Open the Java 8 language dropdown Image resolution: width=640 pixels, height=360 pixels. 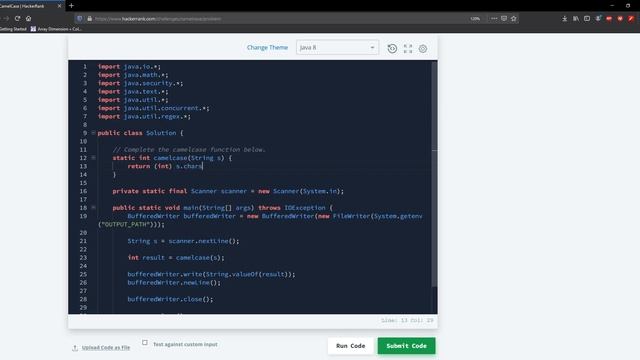pos(337,47)
